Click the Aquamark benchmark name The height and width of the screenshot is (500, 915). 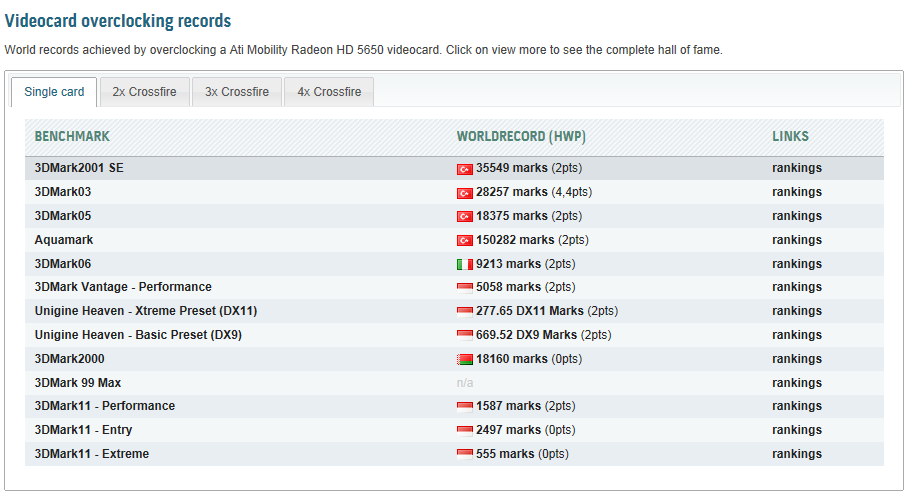click(x=64, y=240)
